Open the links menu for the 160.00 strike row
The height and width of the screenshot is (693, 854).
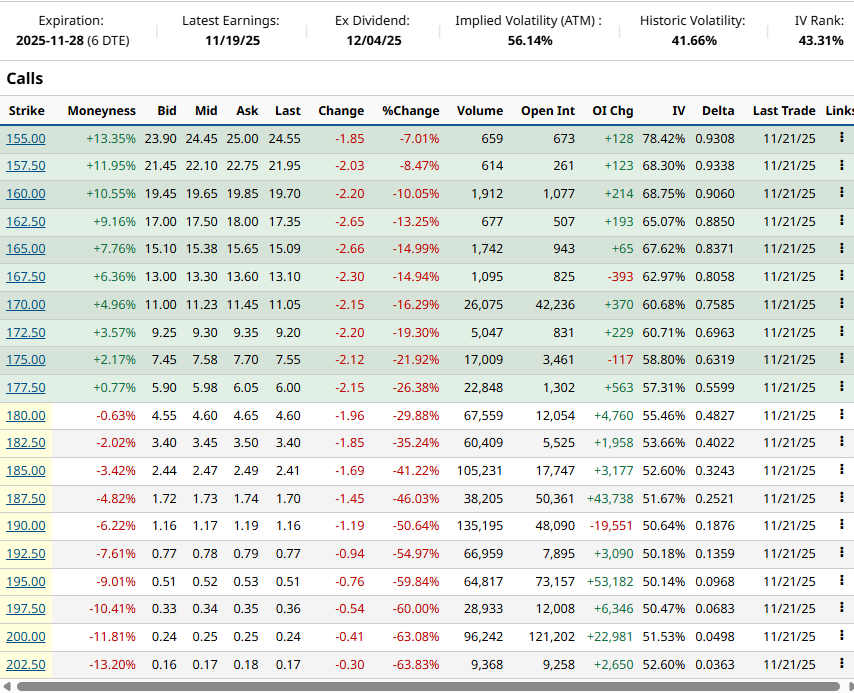click(x=841, y=192)
